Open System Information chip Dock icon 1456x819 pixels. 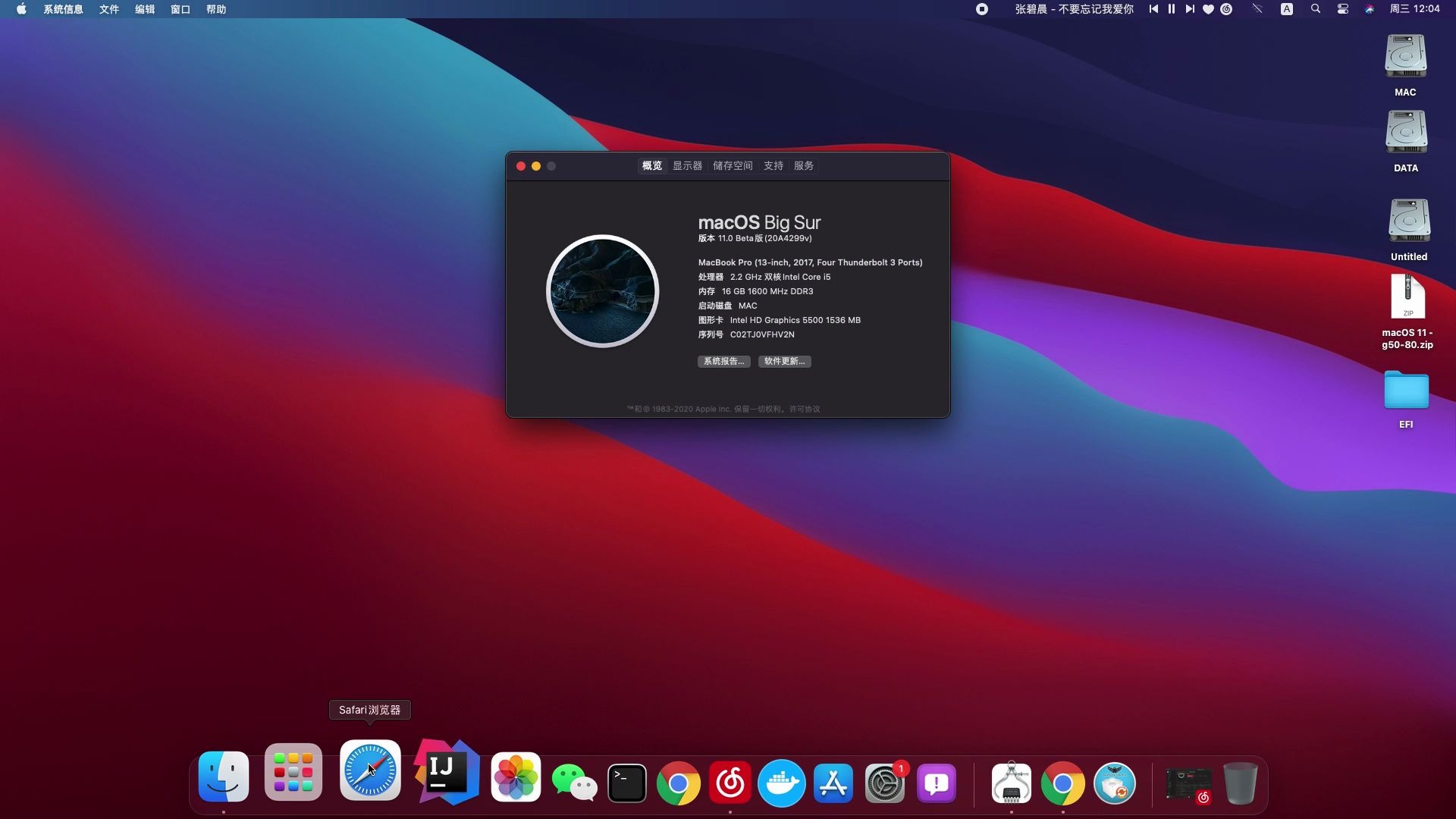pyautogui.click(x=1012, y=783)
